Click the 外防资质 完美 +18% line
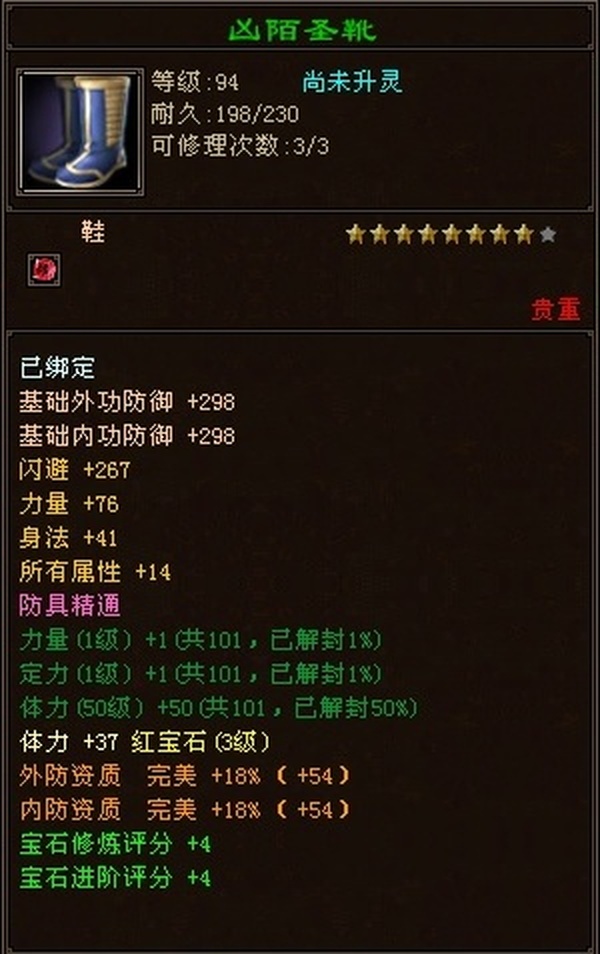 pyautogui.click(x=184, y=776)
